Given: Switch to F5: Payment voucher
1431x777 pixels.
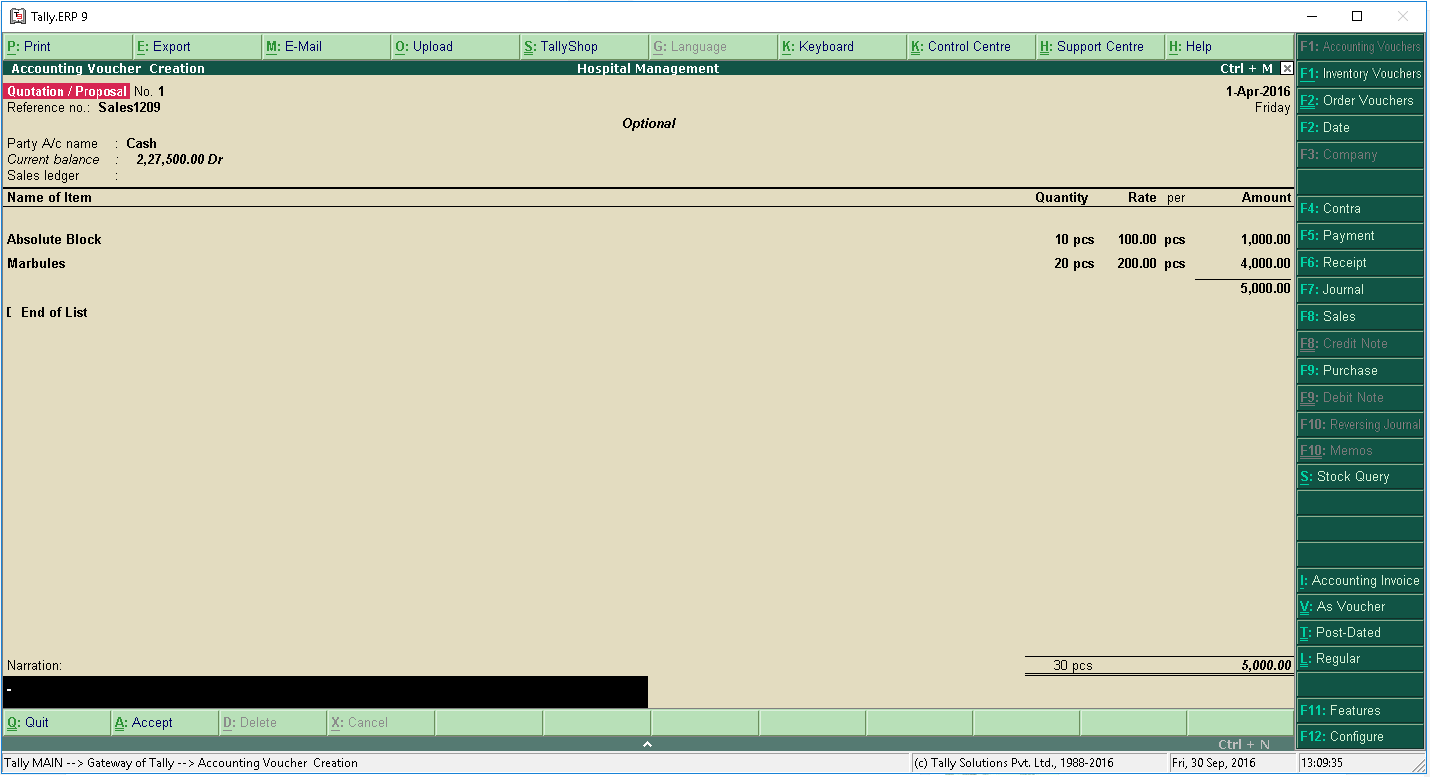Looking at the screenshot, I should (1360, 236).
